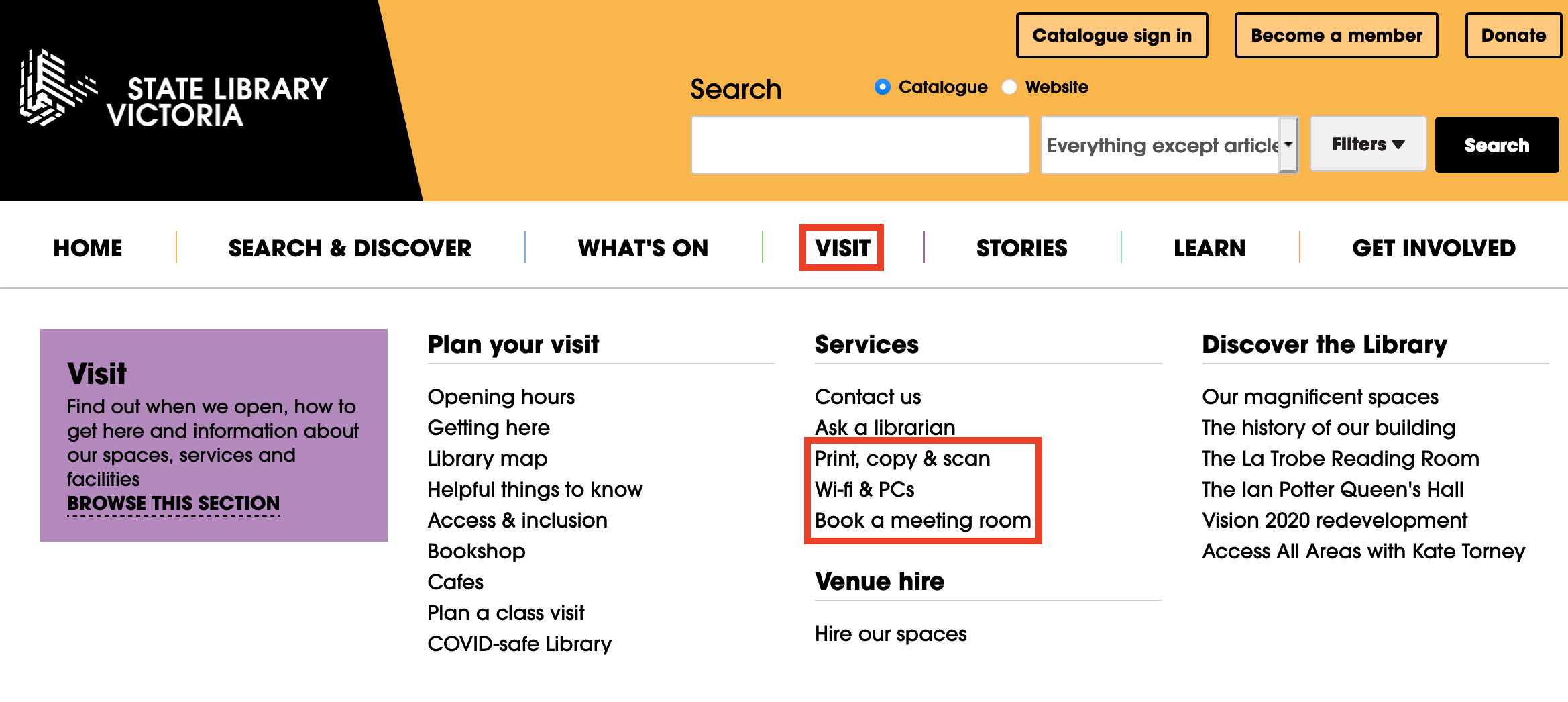Click Book a meeting room
The height and width of the screenshot is (702, 1568).
[923, 520]
